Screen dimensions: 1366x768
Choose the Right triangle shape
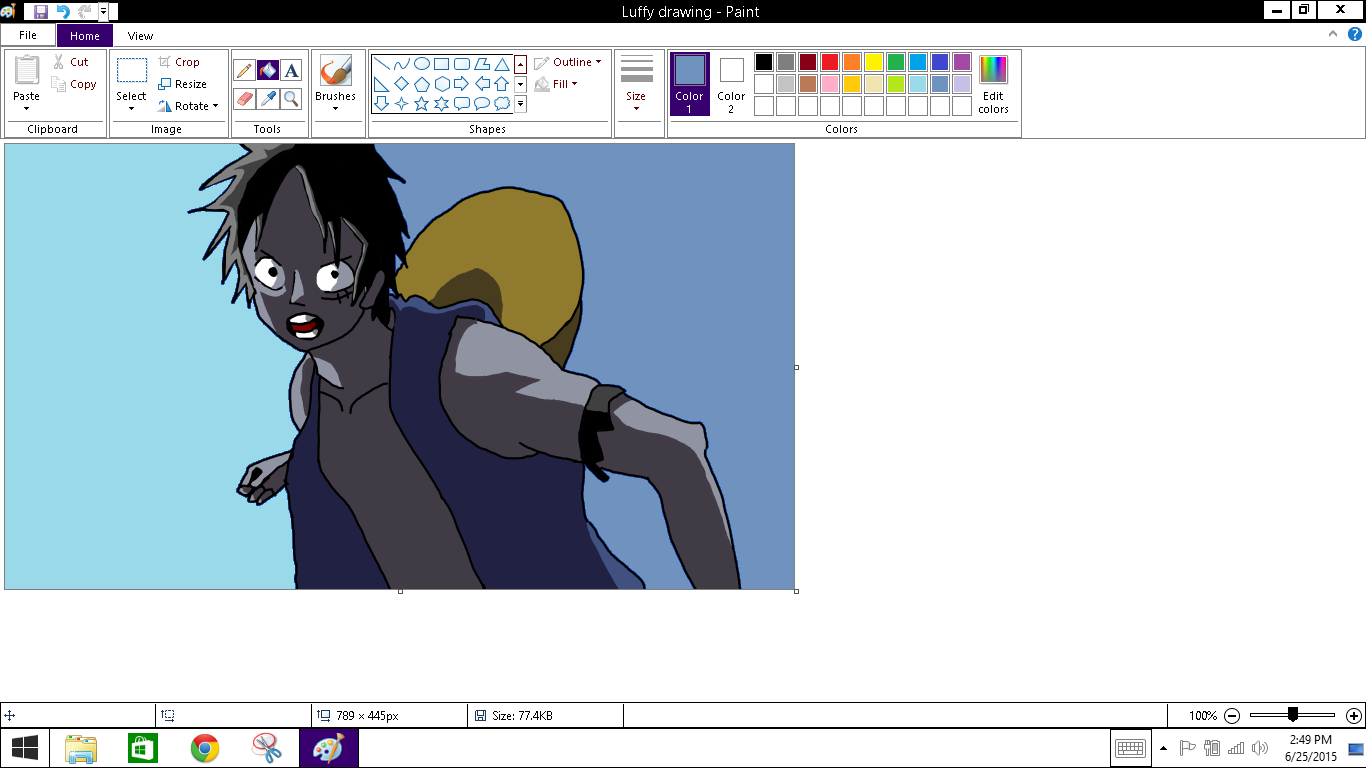click(382, 84)
